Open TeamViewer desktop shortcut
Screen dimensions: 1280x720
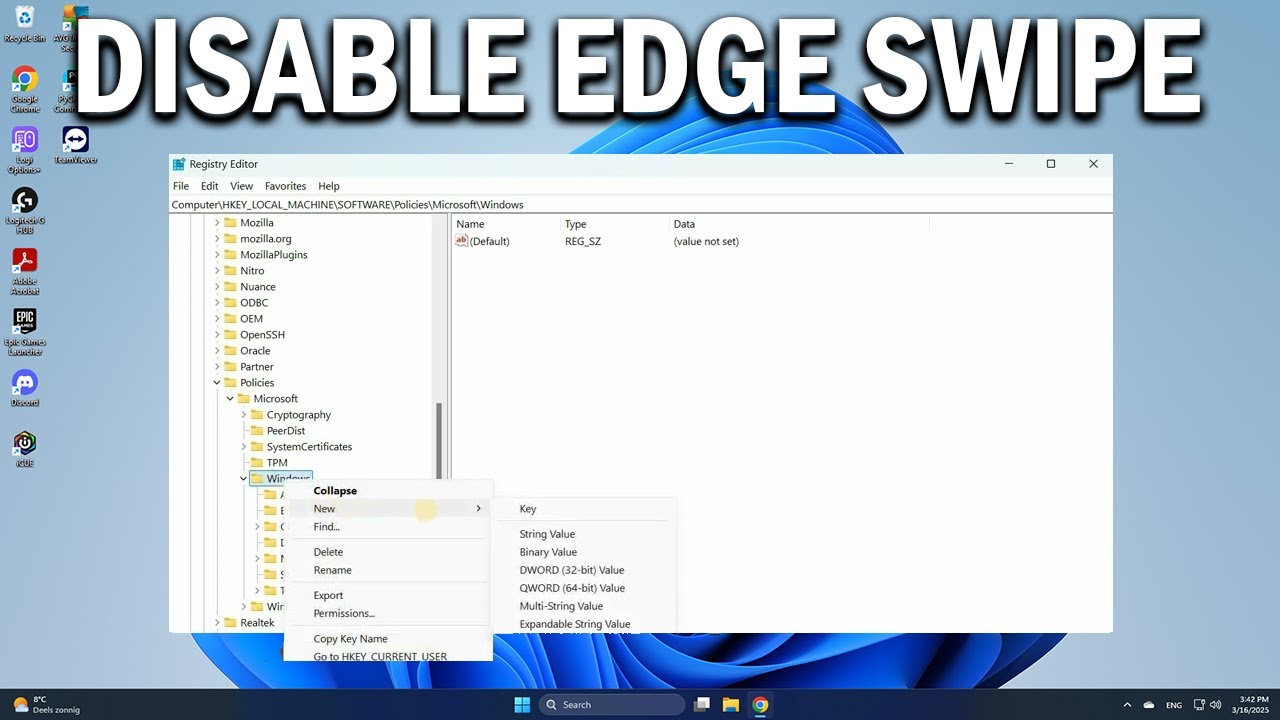(x=75, y=146)
